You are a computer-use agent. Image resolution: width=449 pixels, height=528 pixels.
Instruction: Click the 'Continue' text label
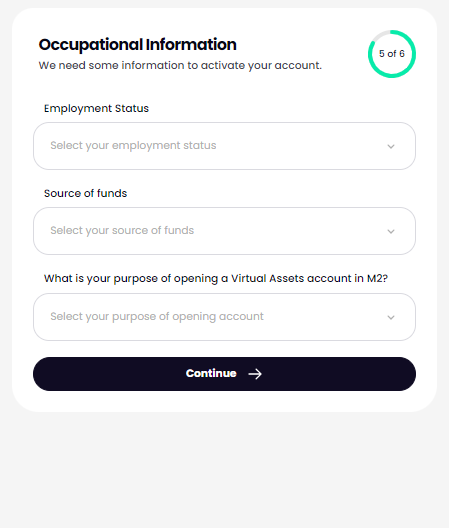(x=211, y=373)
